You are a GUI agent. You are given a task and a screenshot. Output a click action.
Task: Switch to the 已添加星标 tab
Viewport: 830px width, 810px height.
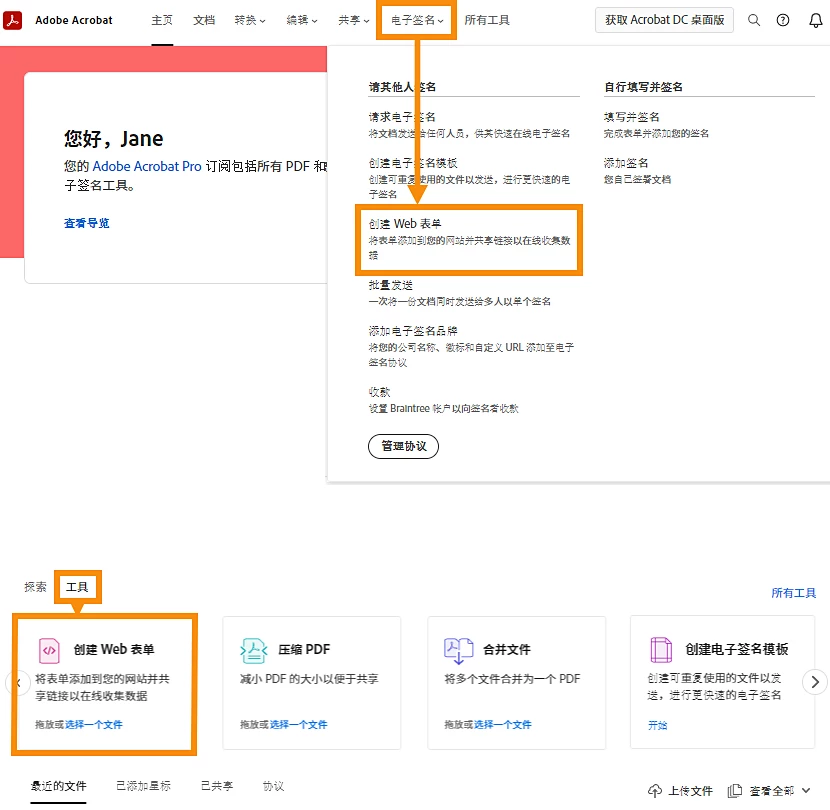coord(143,786)
